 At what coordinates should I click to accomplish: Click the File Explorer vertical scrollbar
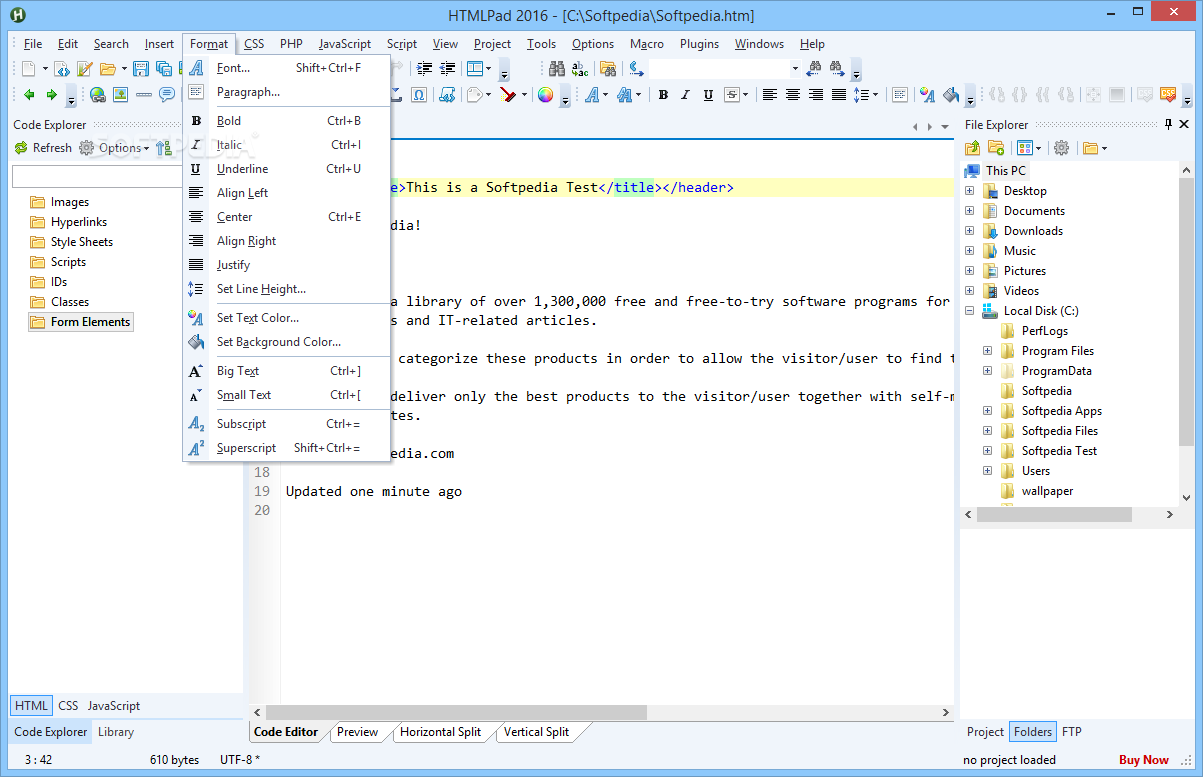[1187, 311]
